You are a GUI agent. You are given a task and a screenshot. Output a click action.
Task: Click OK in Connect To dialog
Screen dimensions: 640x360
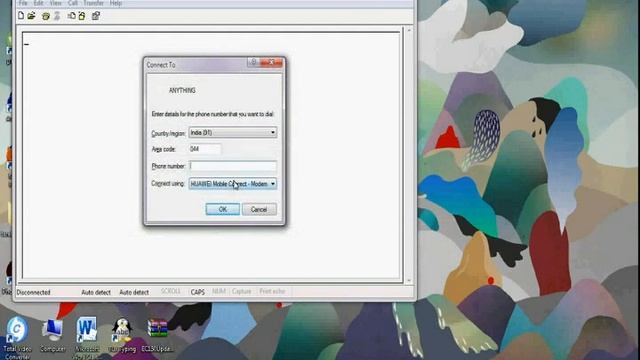(x=223, y=209)
